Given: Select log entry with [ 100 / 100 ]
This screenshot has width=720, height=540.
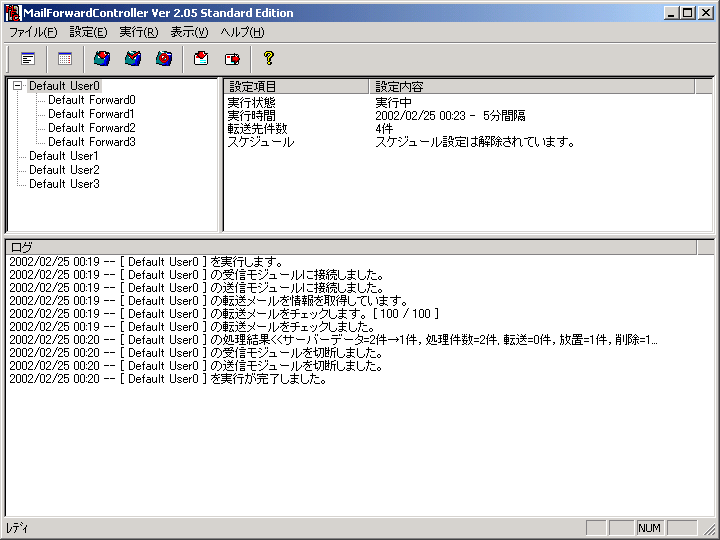Looking at the screenshot, I should tap(224, 314).
